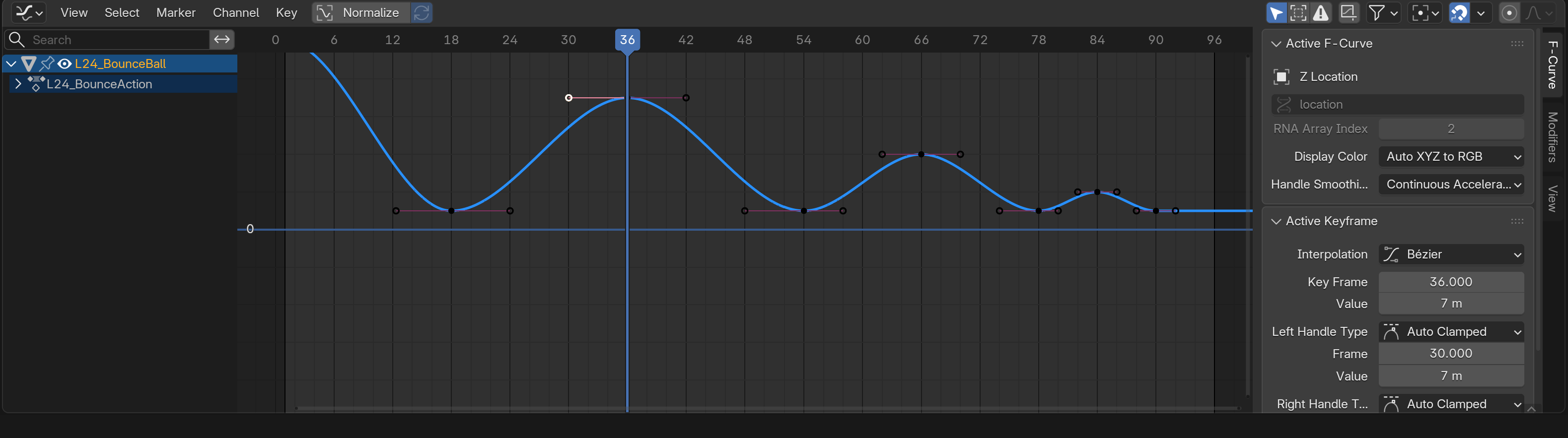Toggle proportional editing circle icon
Screen dimensions: 1568x438
coord(1509,12)
